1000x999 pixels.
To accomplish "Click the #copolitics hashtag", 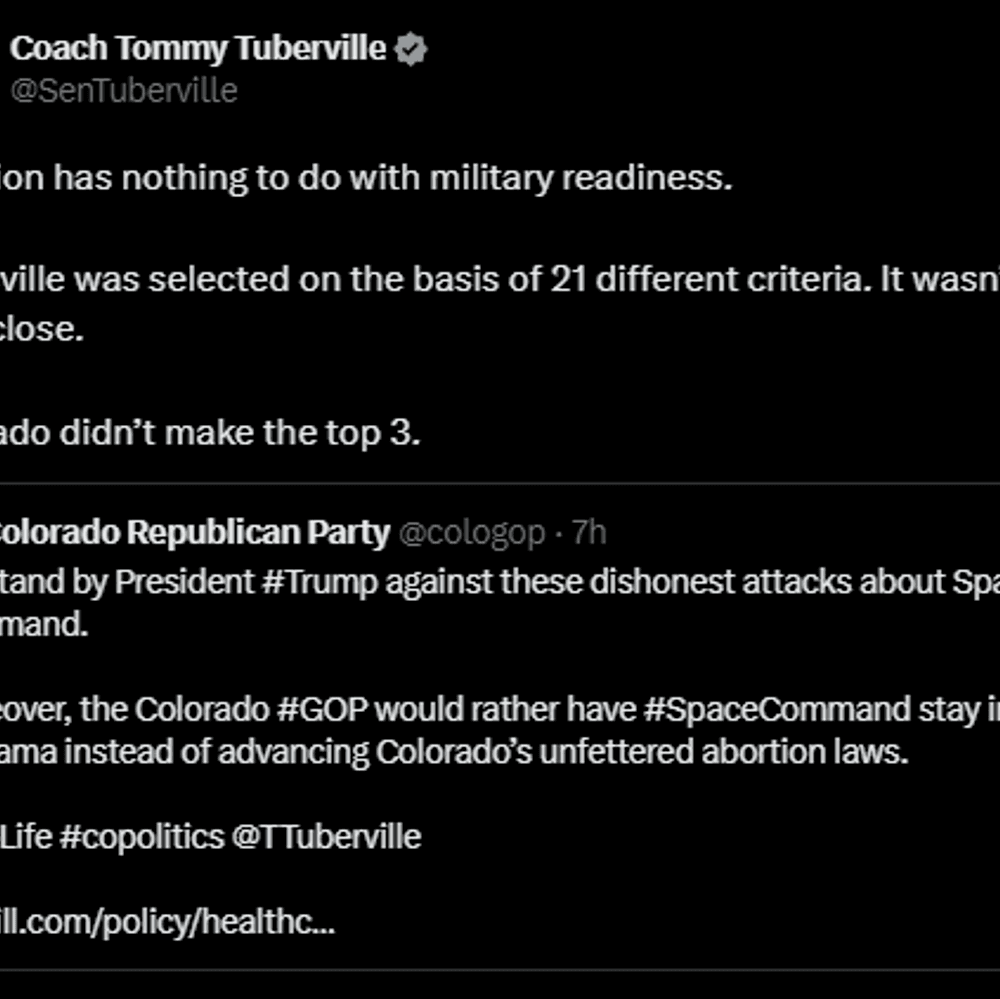I will pyautogui.click(x=142, y=837).
